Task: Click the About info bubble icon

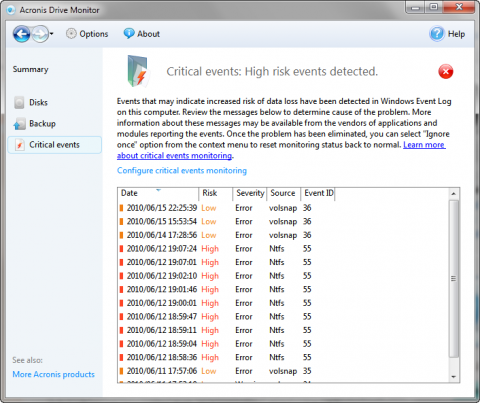Action: (x=129, y=33)
